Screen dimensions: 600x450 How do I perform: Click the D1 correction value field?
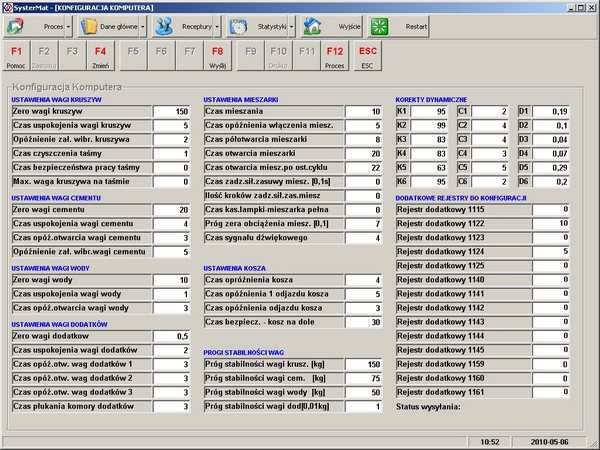click(551, 111)
